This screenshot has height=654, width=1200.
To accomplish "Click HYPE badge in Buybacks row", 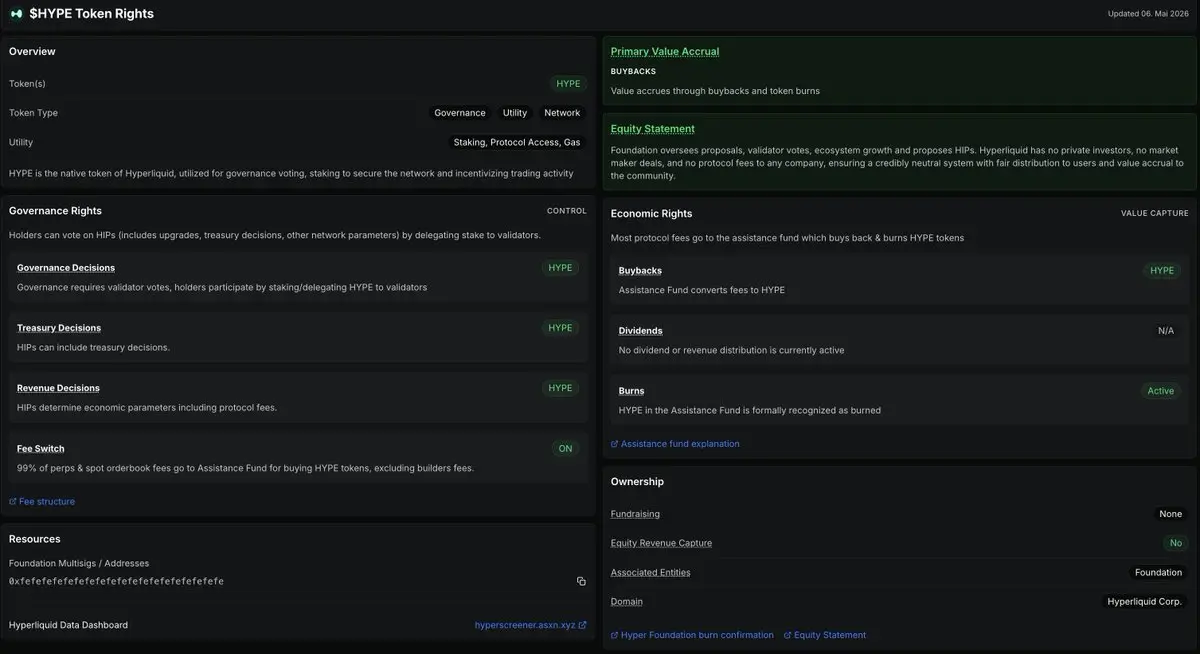I will [1162, 271].
